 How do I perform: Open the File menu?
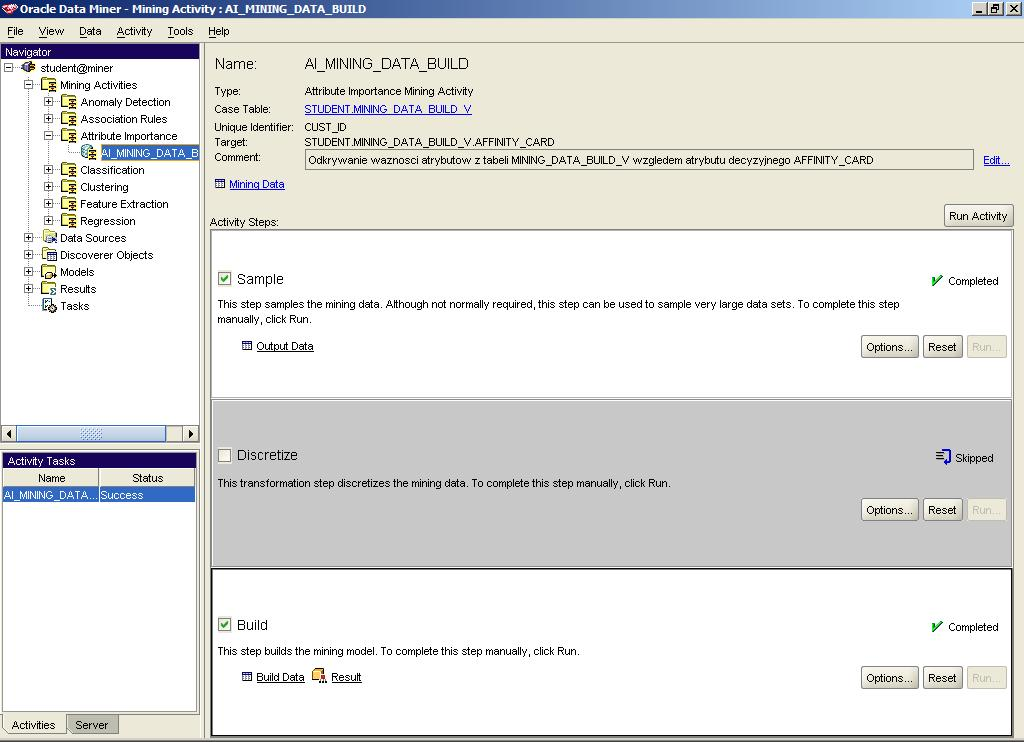pos(15,31)
